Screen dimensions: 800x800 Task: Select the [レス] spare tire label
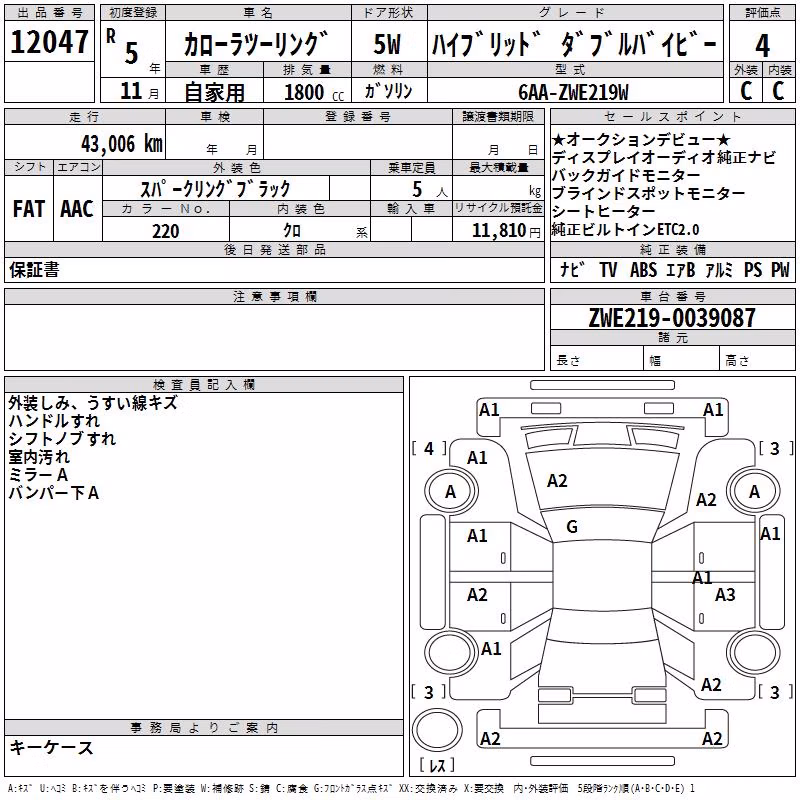pyautogui.click(x=437, y=765)
